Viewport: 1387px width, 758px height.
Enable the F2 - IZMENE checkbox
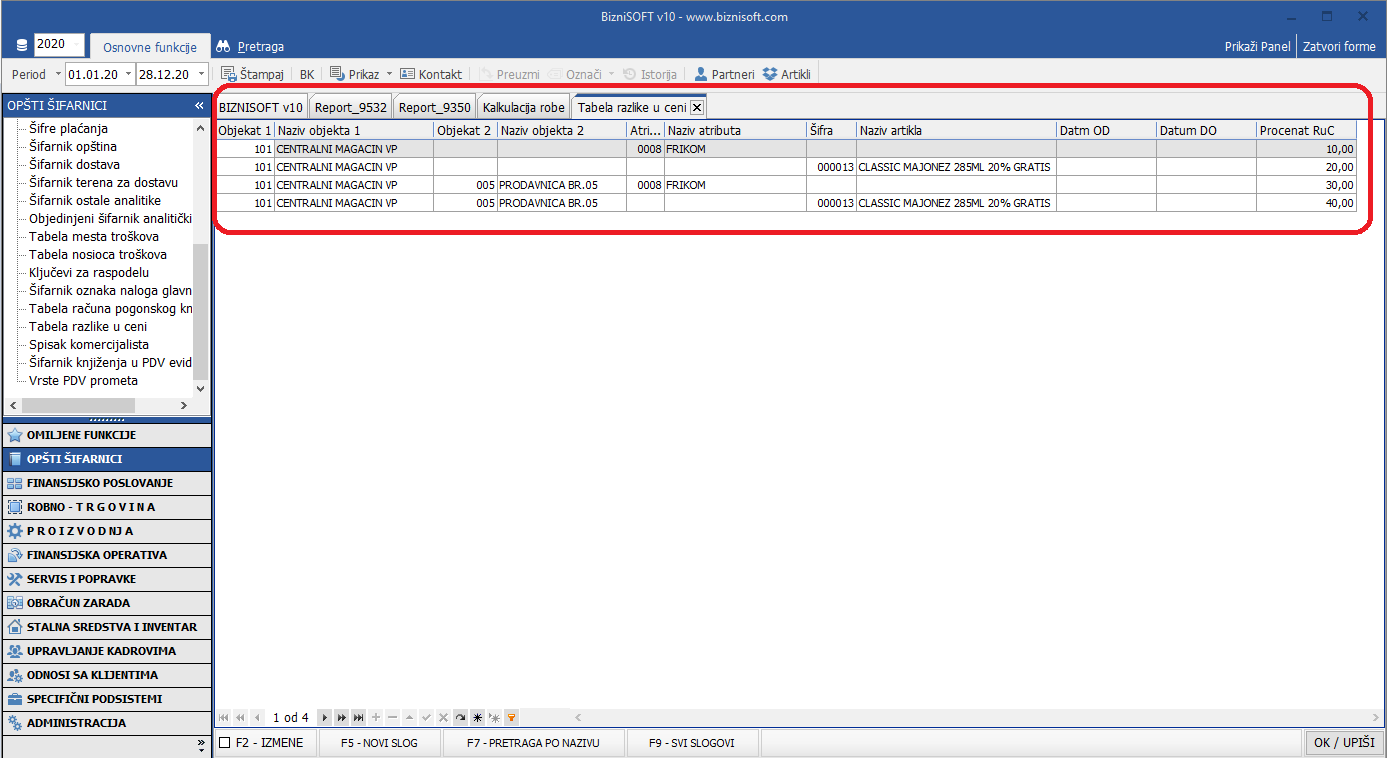[x=225, y=743]
